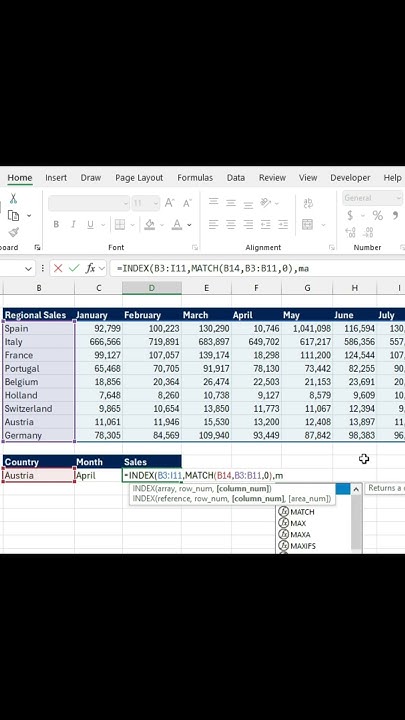Click Decrease Indent icon
Image resolution: width=405 pixels, height=720 pixels.
pos(265,225)
